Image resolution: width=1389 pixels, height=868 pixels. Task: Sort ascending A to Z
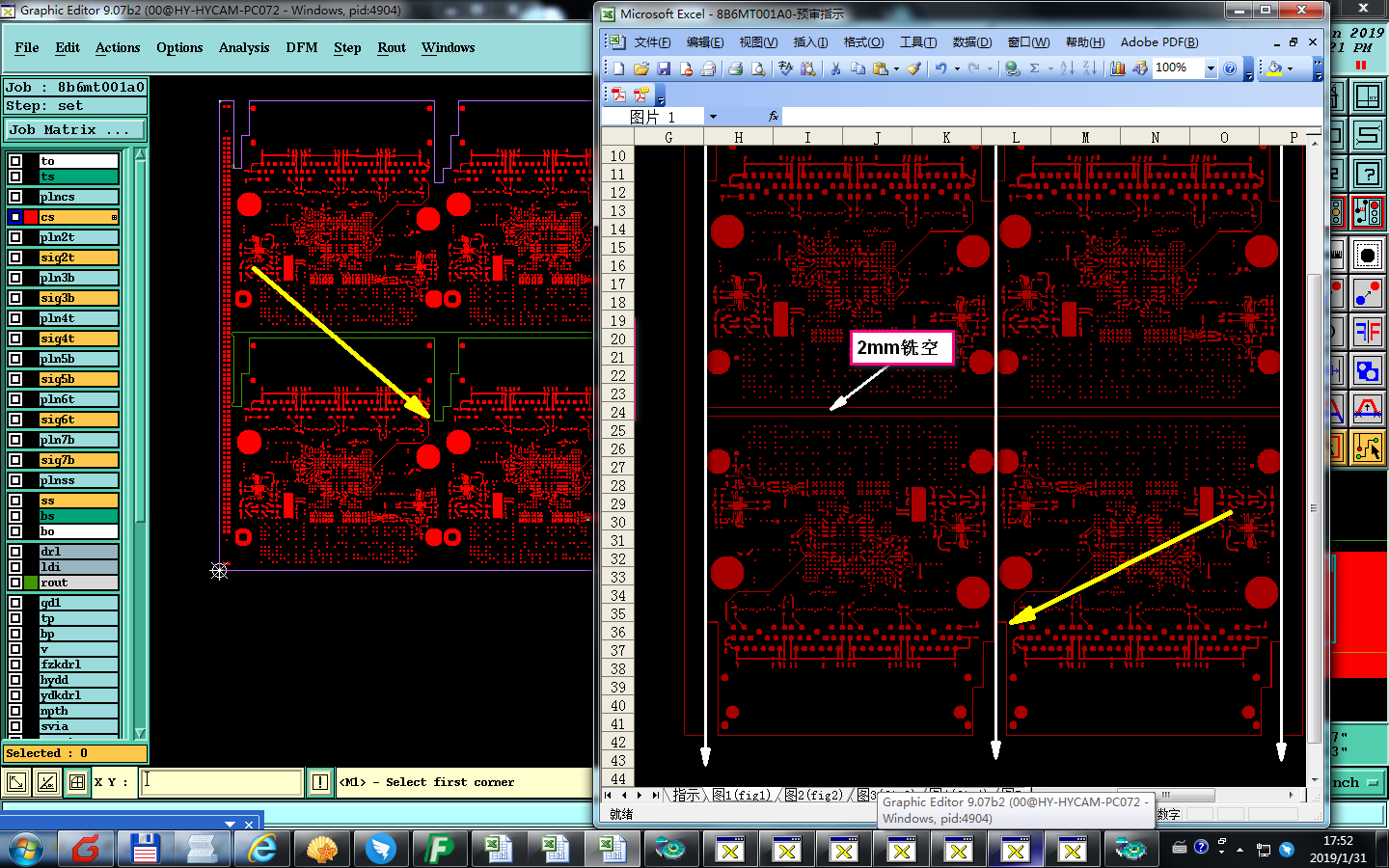(1067, 68)
